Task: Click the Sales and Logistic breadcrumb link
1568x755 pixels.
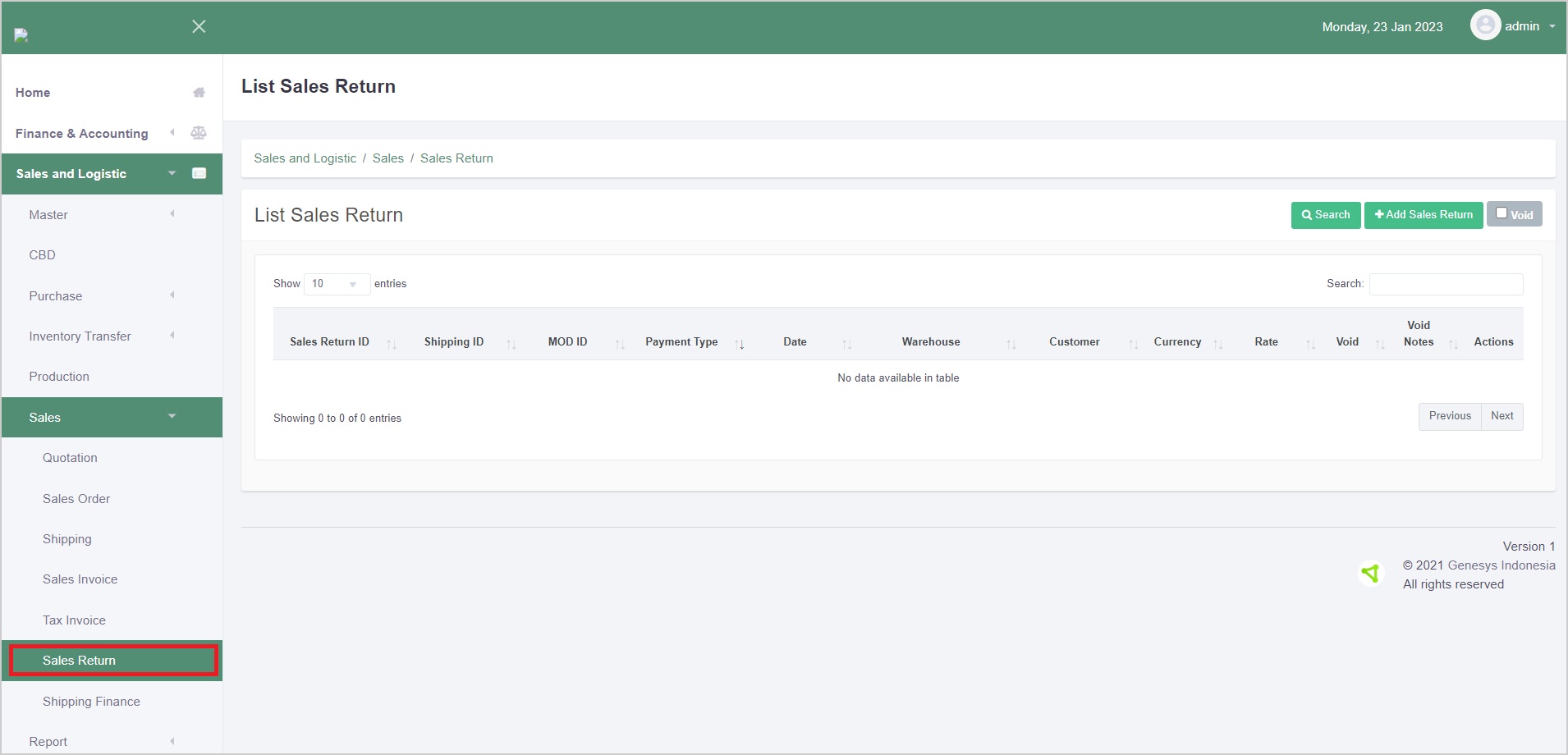Action: pos(305,158)
